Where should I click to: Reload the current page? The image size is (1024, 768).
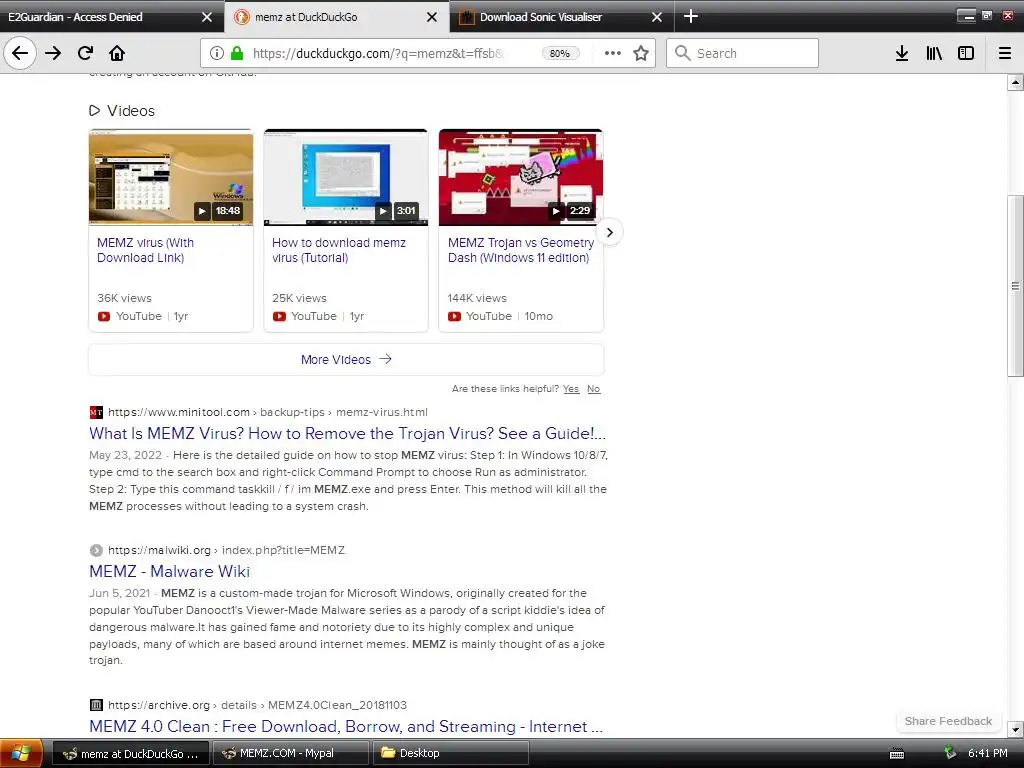pyautogui.click(x=85, y=53)
